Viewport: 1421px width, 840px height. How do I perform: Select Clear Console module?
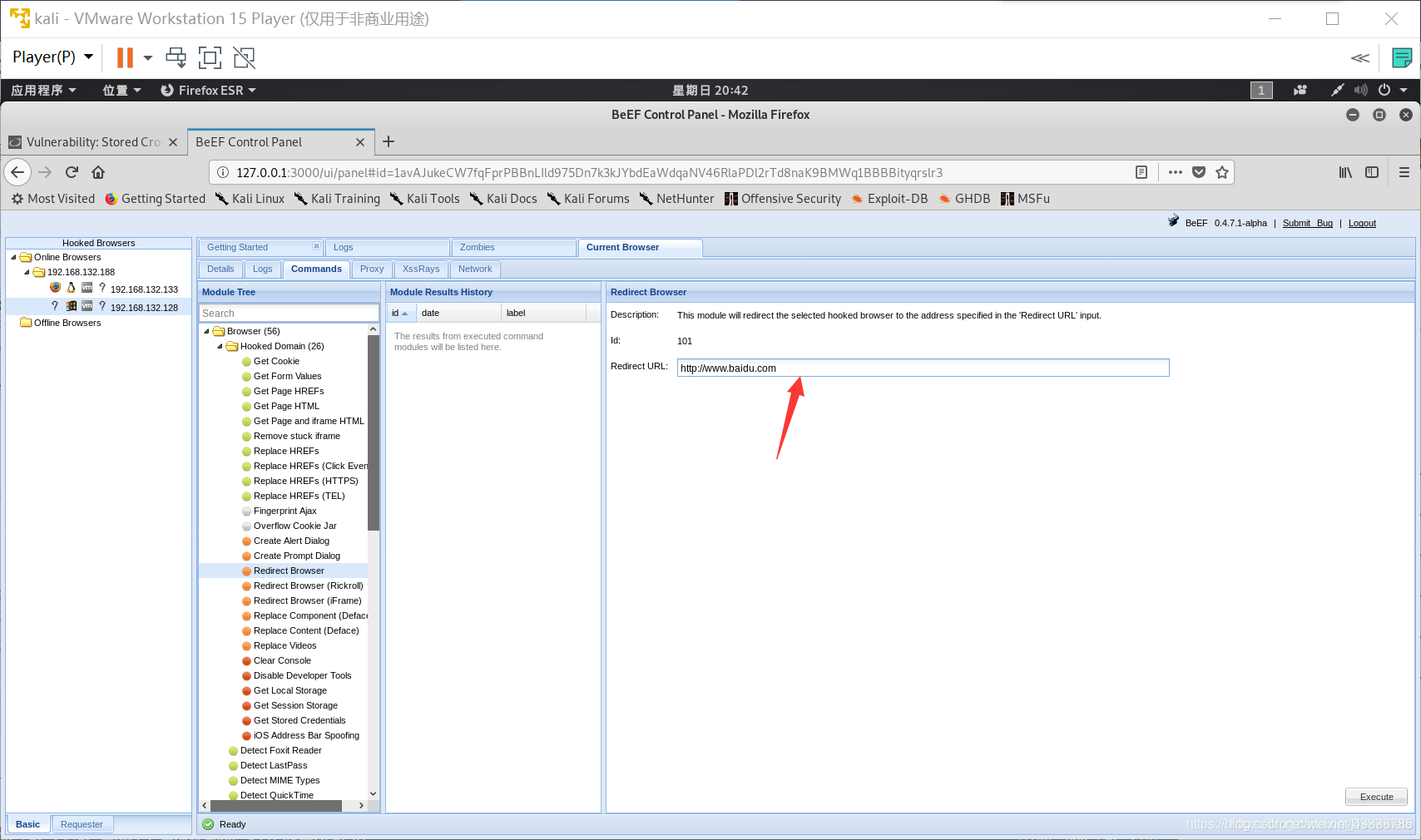(x=282, y=660)
